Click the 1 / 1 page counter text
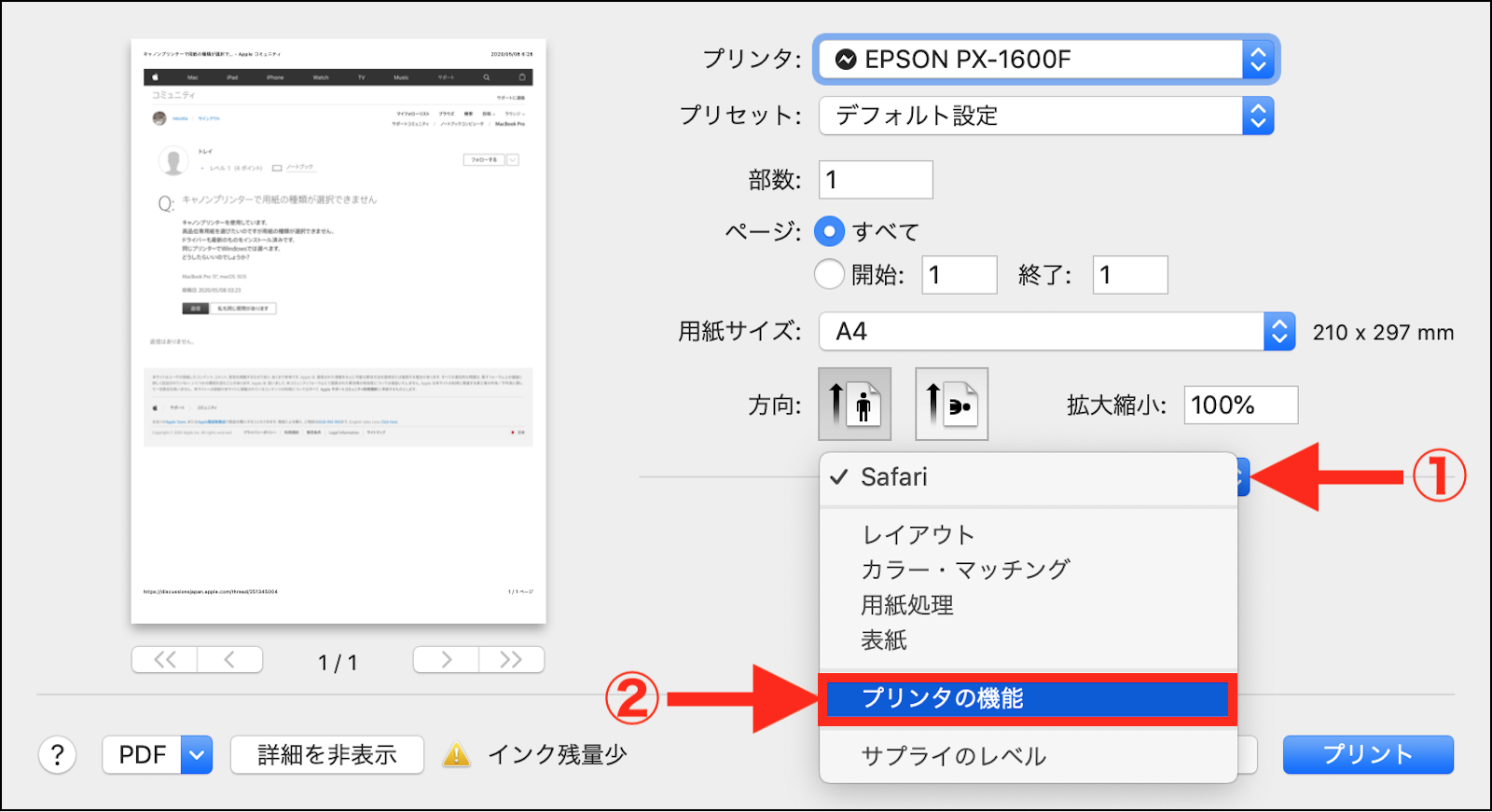 pos(338,663)
